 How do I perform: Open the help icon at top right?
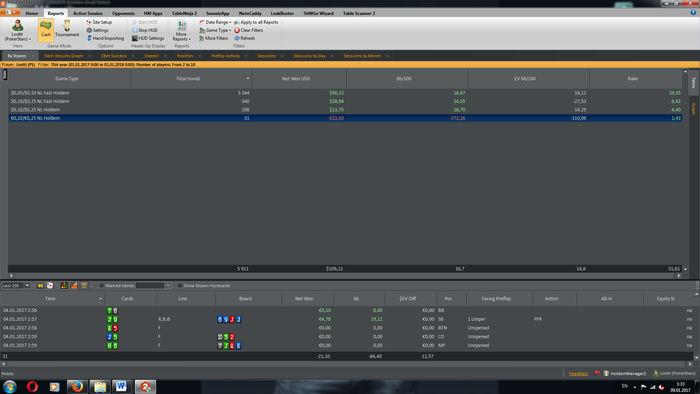693,13
